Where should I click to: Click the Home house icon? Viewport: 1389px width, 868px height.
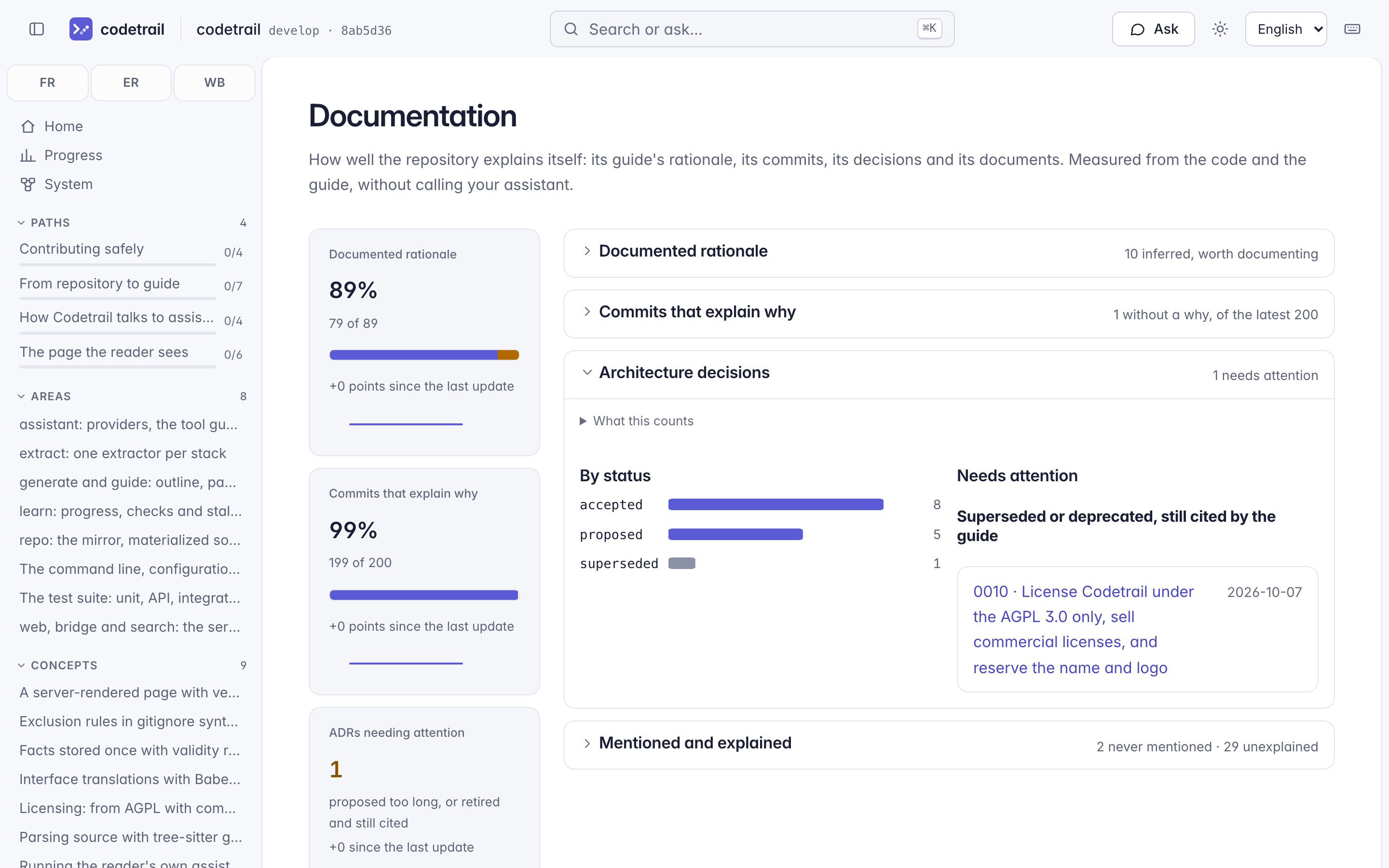pyautogui.click(x=27, y=126)
